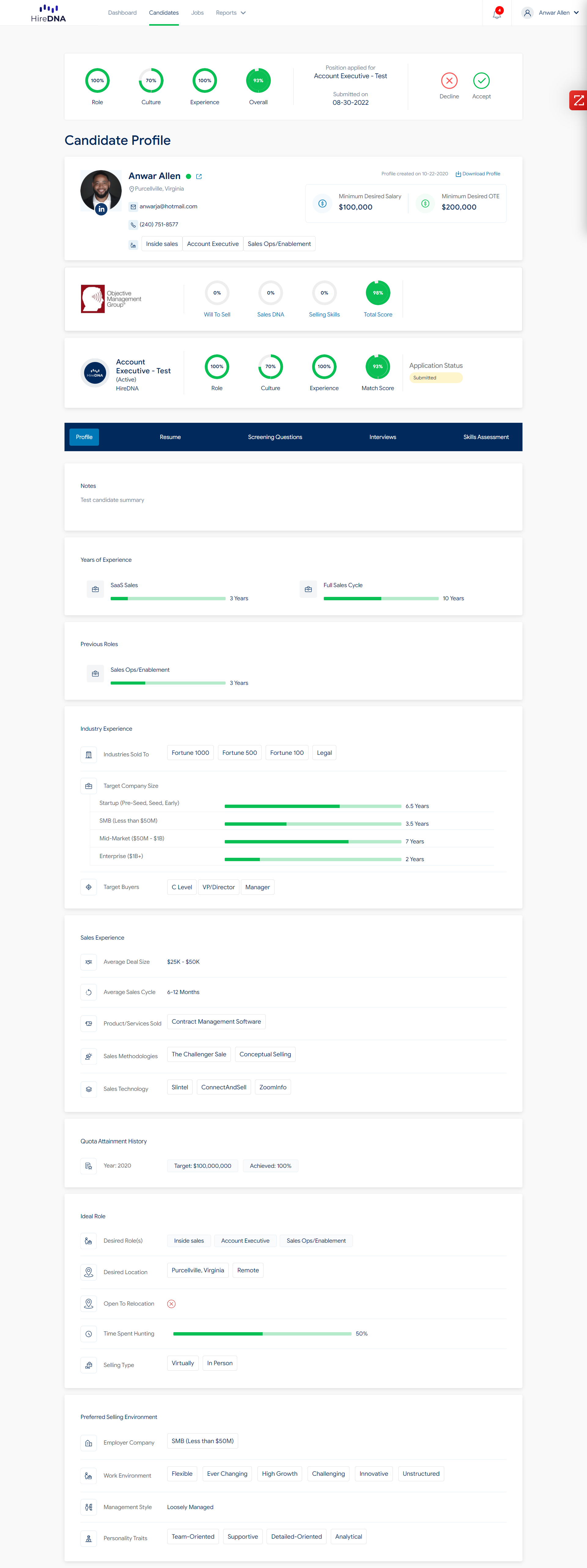Click the phone icon by number
This screenshot has height=1568, width=587.
pyautogui.click(x=133, y=225)
